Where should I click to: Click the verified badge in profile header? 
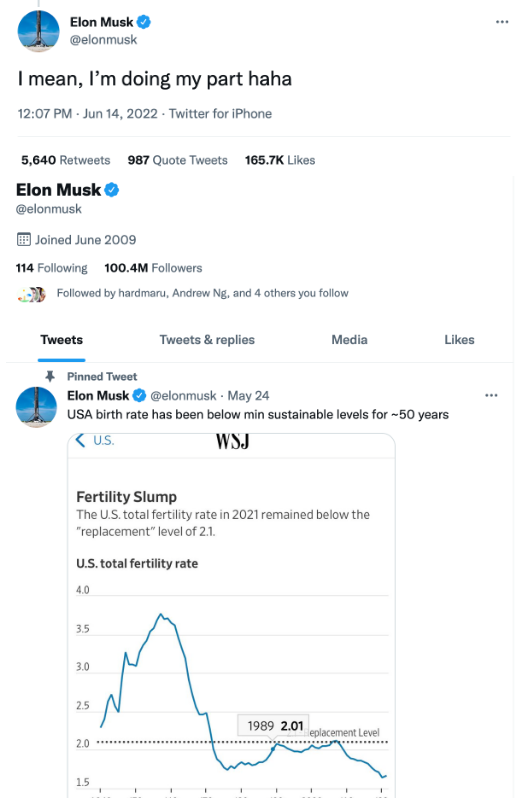click(112, 190)
